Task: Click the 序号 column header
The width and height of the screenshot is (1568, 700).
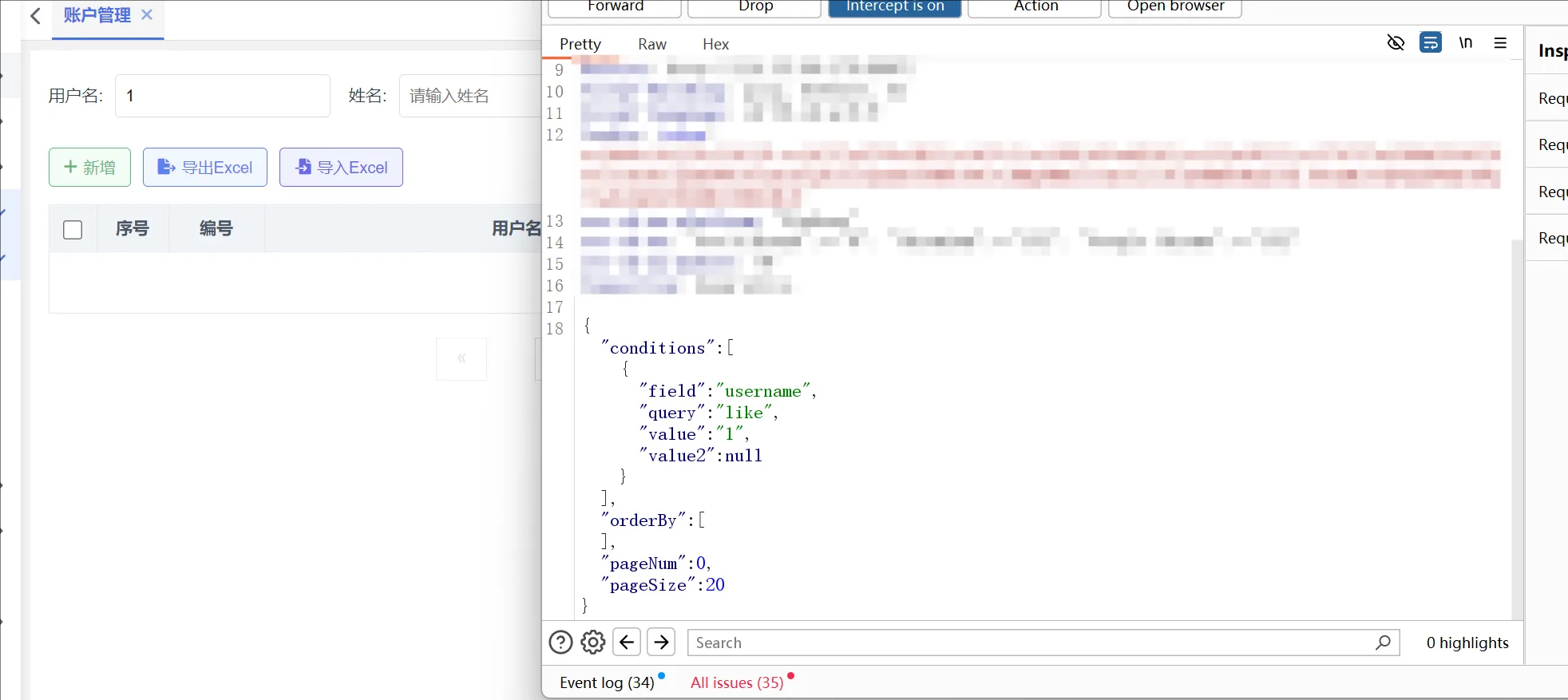Action: [133, 228]
